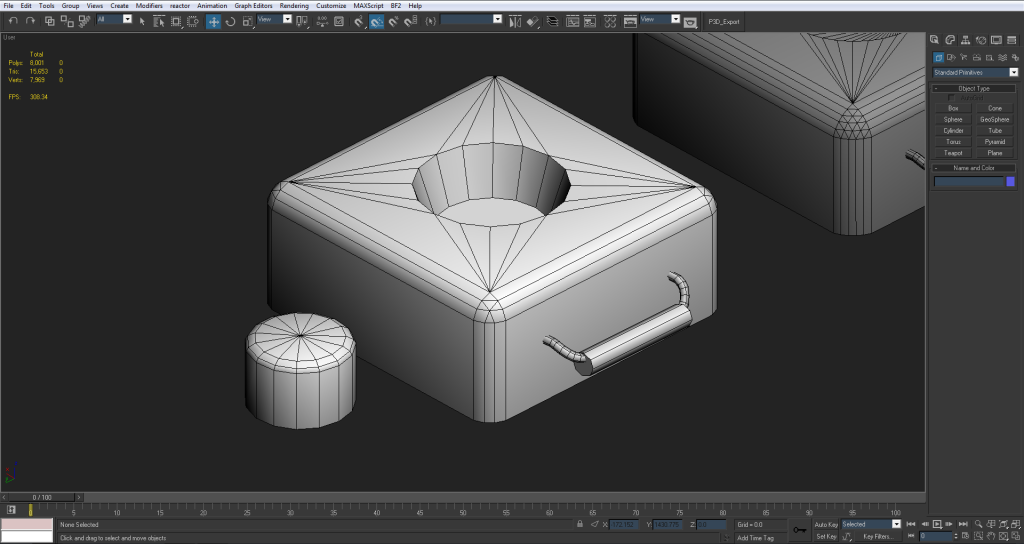
Task: Toggle the selection lock padlock
Action: 580,524
